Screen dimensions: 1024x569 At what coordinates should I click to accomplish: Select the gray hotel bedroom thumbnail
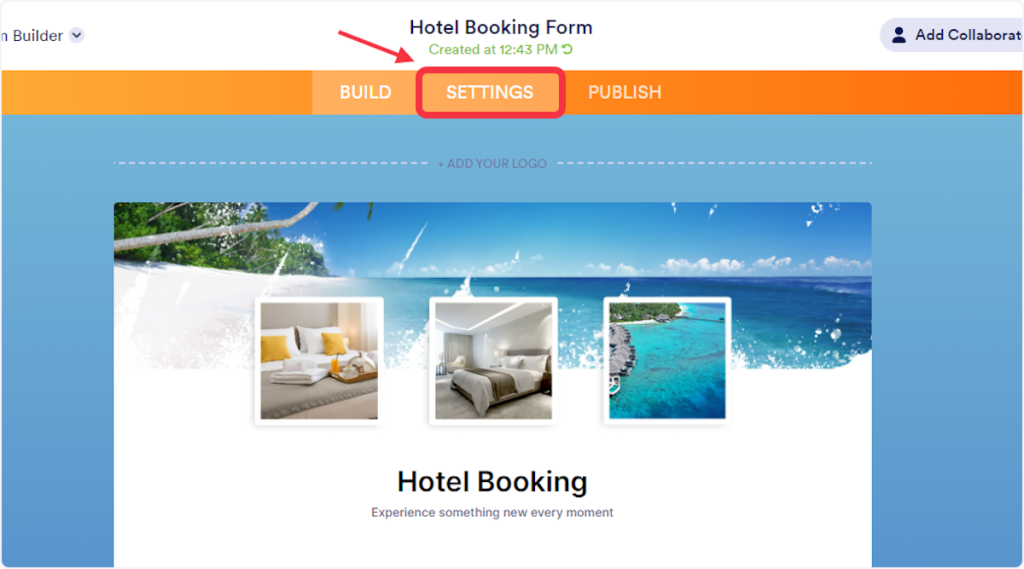[493, 361]
